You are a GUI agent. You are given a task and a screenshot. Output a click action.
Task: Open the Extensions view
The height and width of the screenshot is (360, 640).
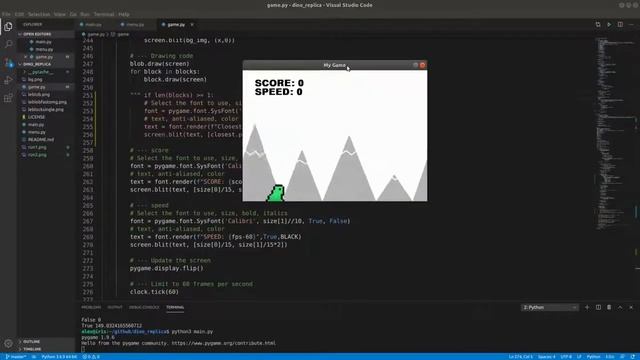(8, 98)
